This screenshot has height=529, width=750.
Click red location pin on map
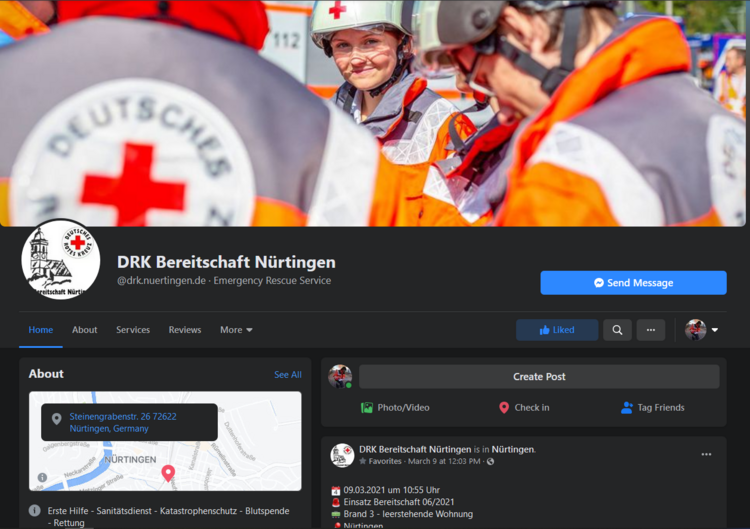coord(168,473)
